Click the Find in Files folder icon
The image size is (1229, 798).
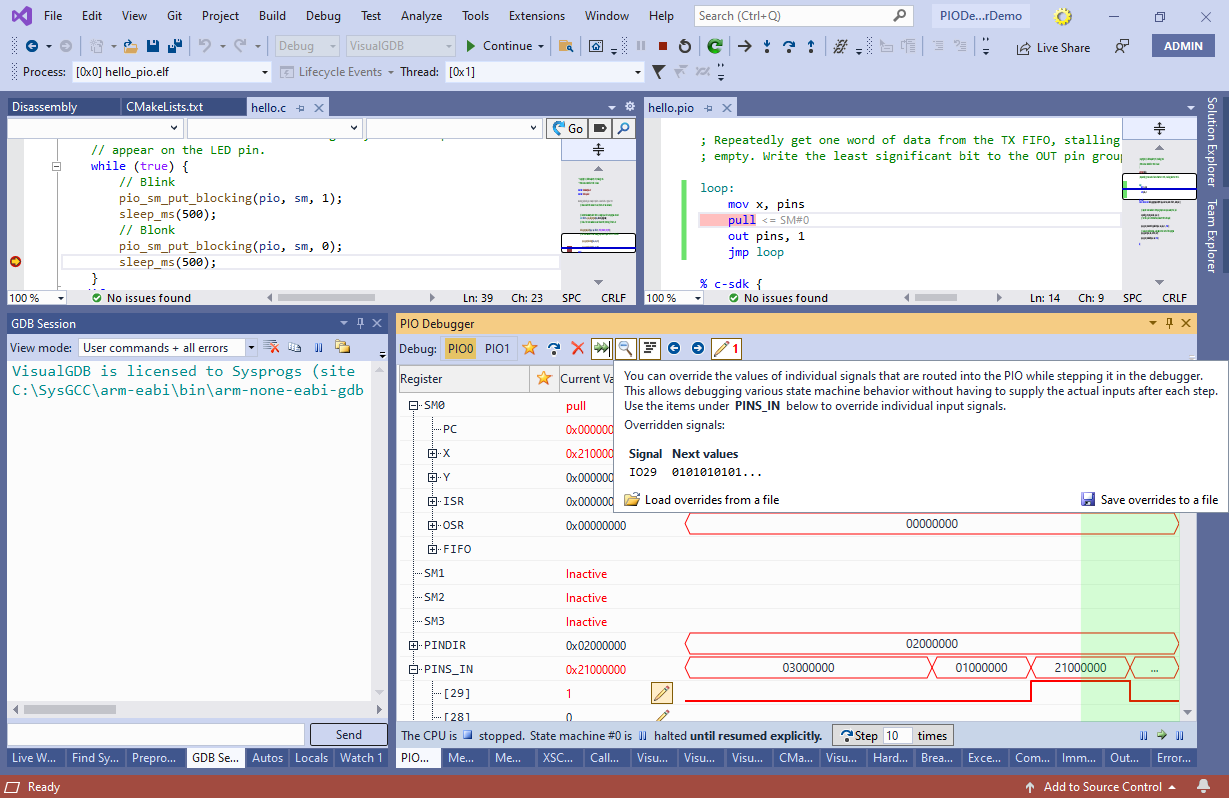point(566,46)
